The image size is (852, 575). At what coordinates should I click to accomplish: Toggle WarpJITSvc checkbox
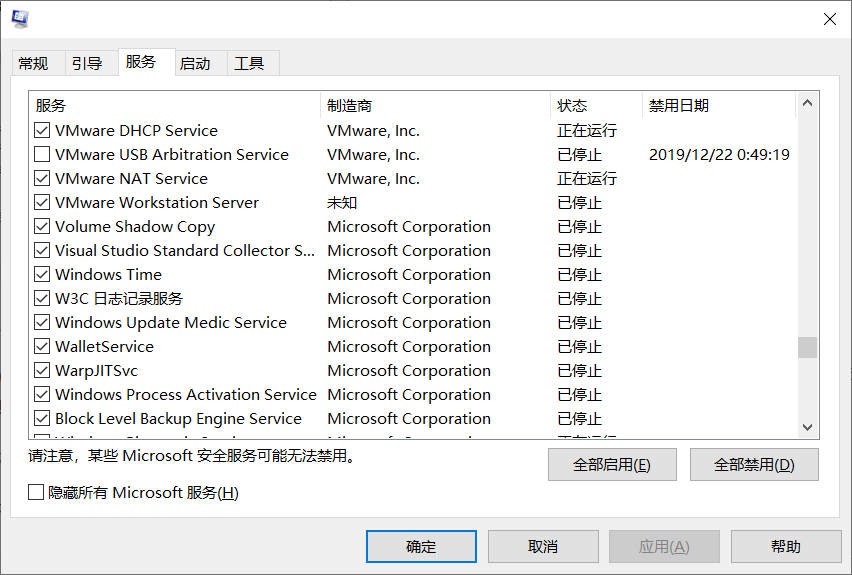click(42, 370)
